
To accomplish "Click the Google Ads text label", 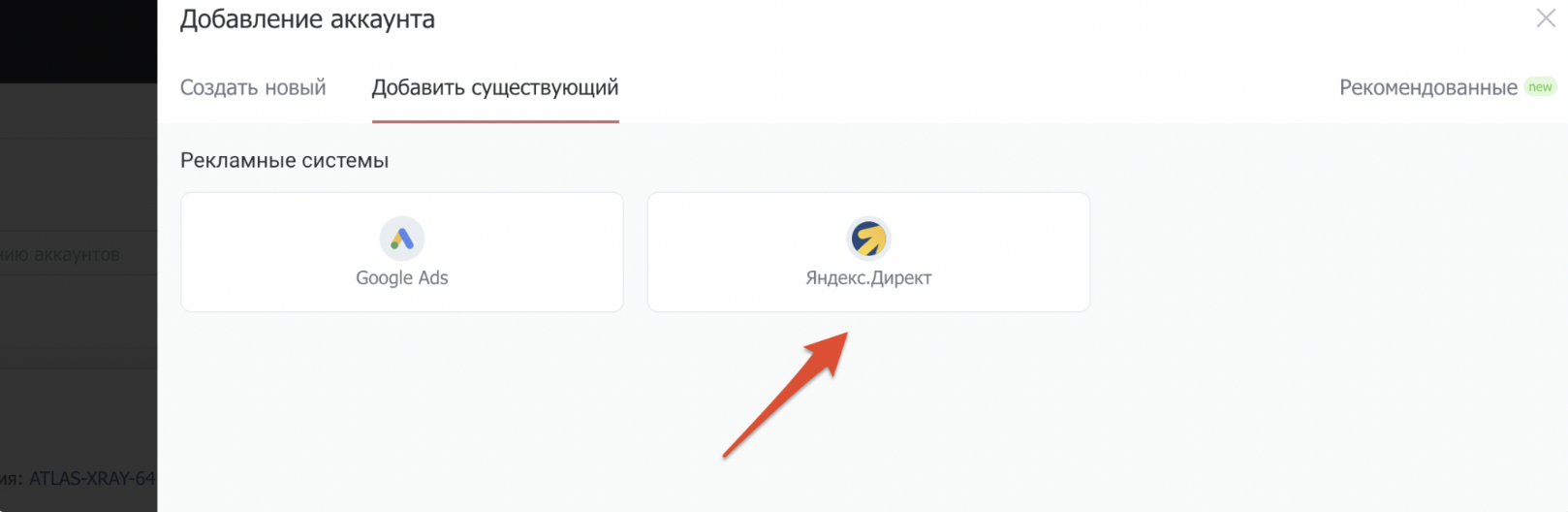I will tap(401, 278).
